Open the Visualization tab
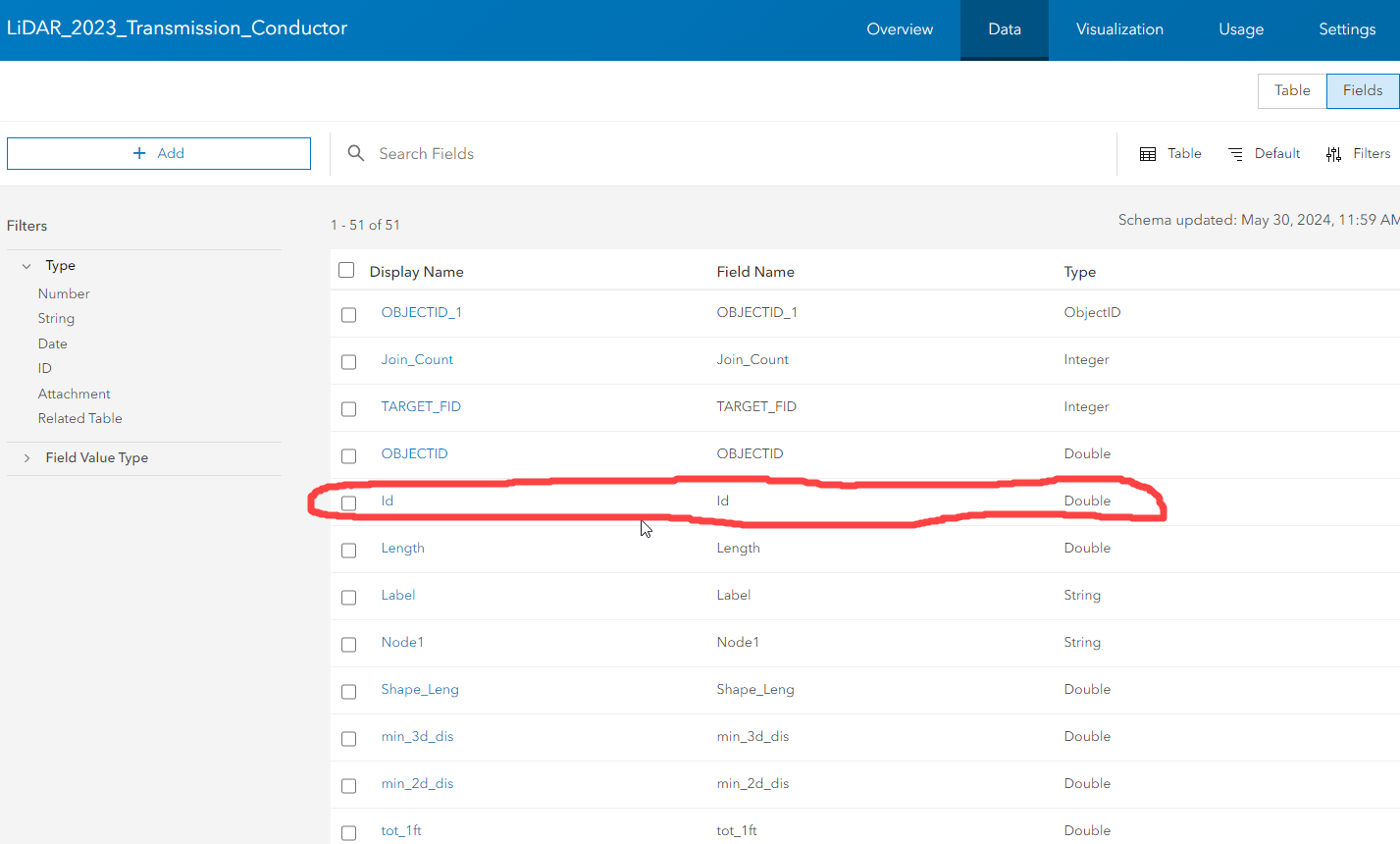The height and width of the screenshot is (844, 1400). tap(1119, 28)
